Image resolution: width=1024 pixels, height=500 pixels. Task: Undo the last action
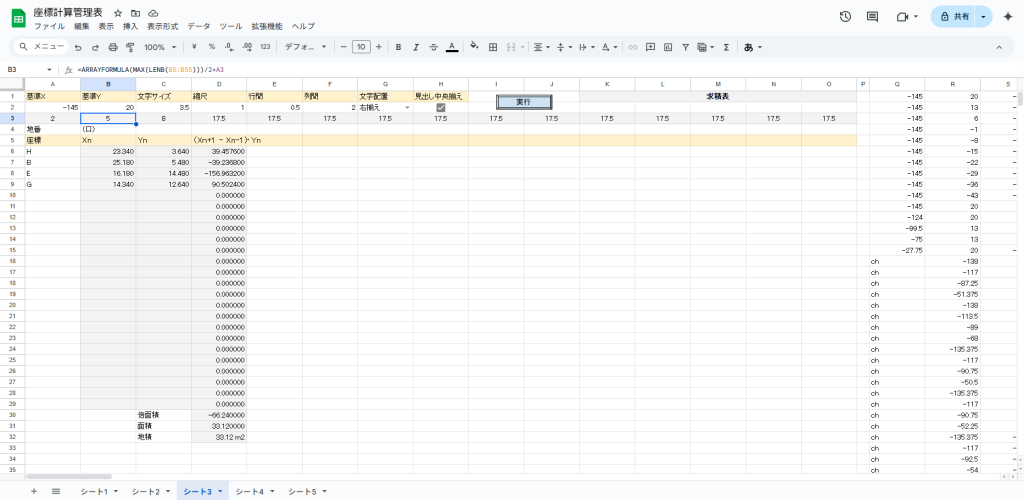click(x=78, y=47)
